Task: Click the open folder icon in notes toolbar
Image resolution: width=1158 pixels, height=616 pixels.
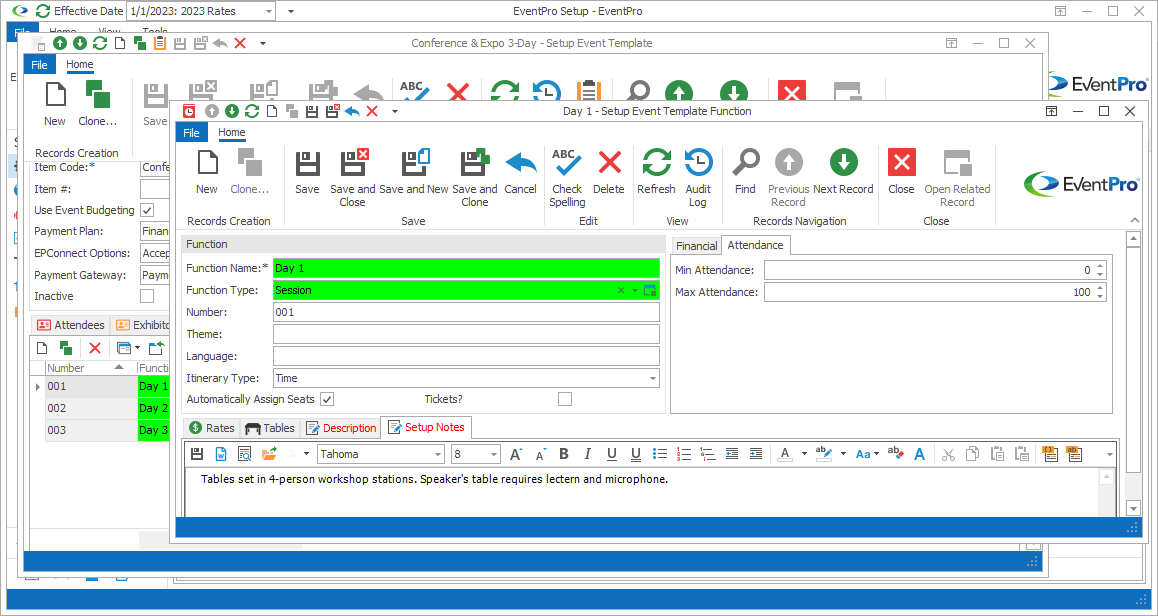Action: pyautogui.click(x=269, y=454)
